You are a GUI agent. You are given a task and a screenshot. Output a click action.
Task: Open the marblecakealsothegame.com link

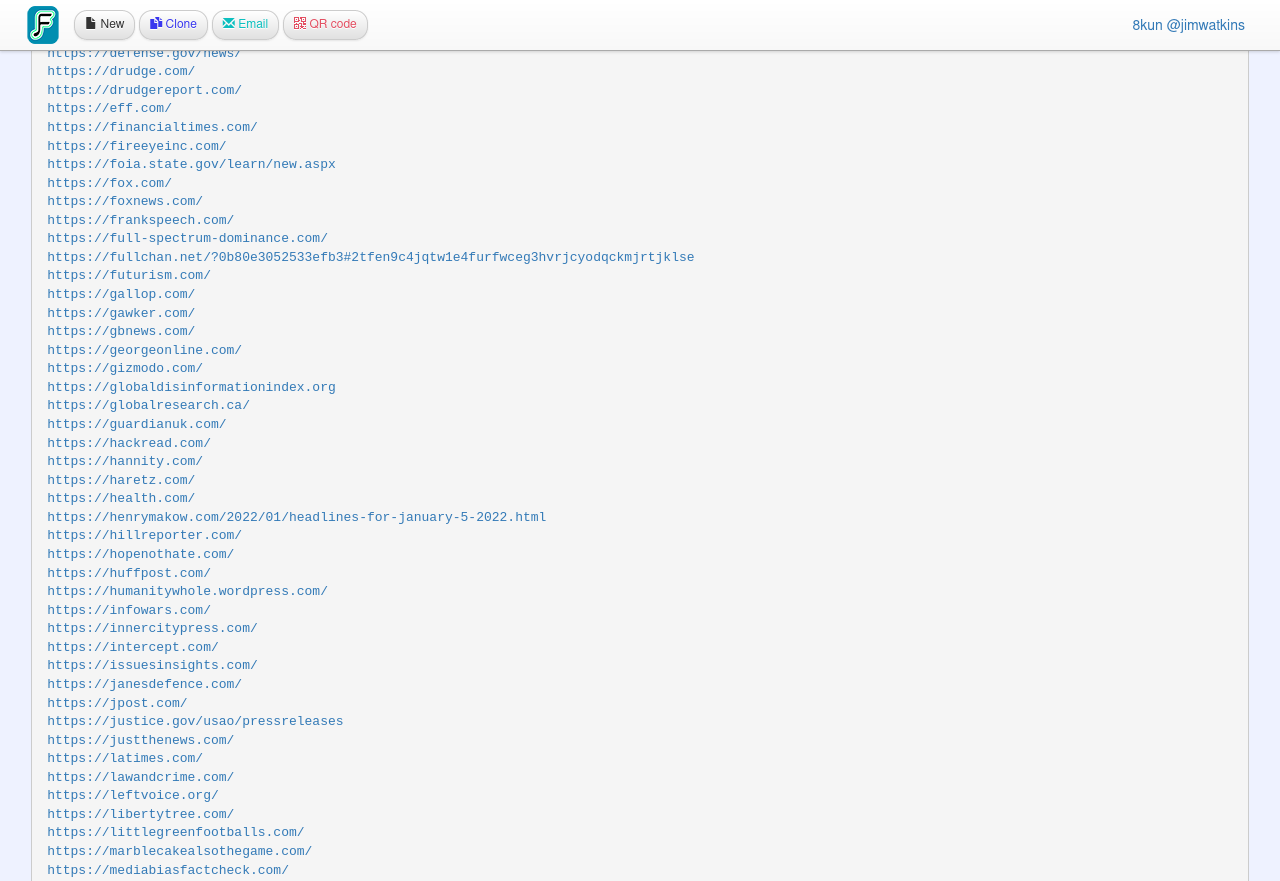[x=179, y=852]
